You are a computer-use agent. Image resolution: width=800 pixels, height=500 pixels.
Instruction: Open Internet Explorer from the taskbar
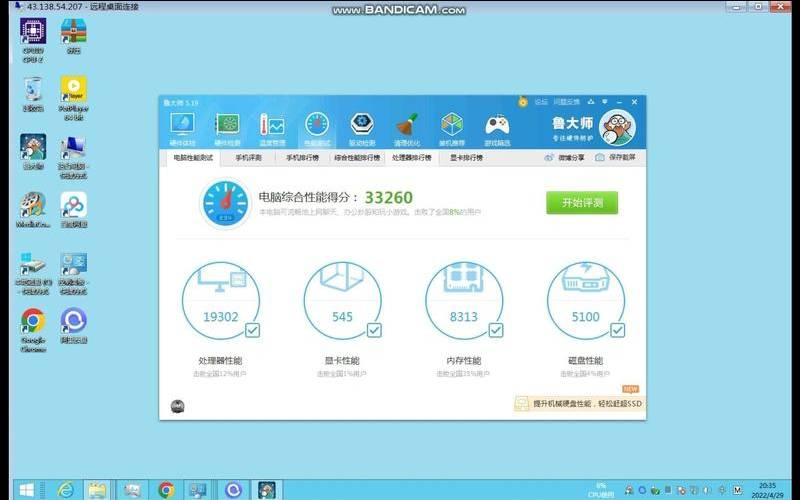click(x=65, y=490)
